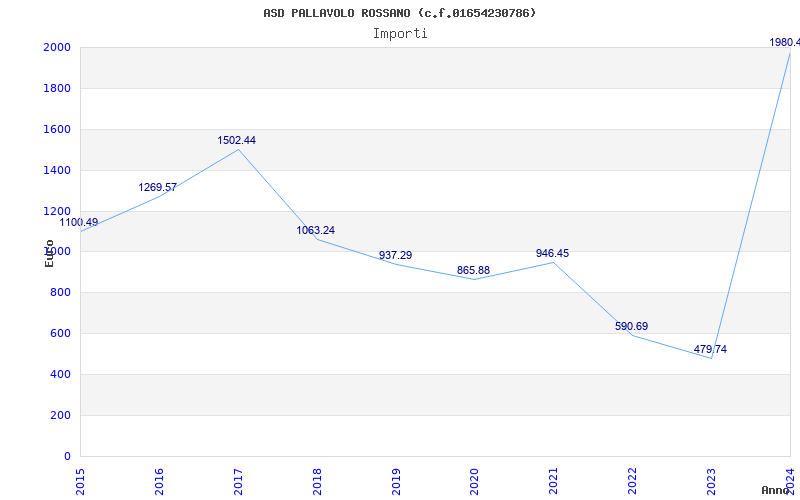The width and height of the screenshot is (800, 500).
Task: Click the 1600 y-axis tick label
Action: 57,130
